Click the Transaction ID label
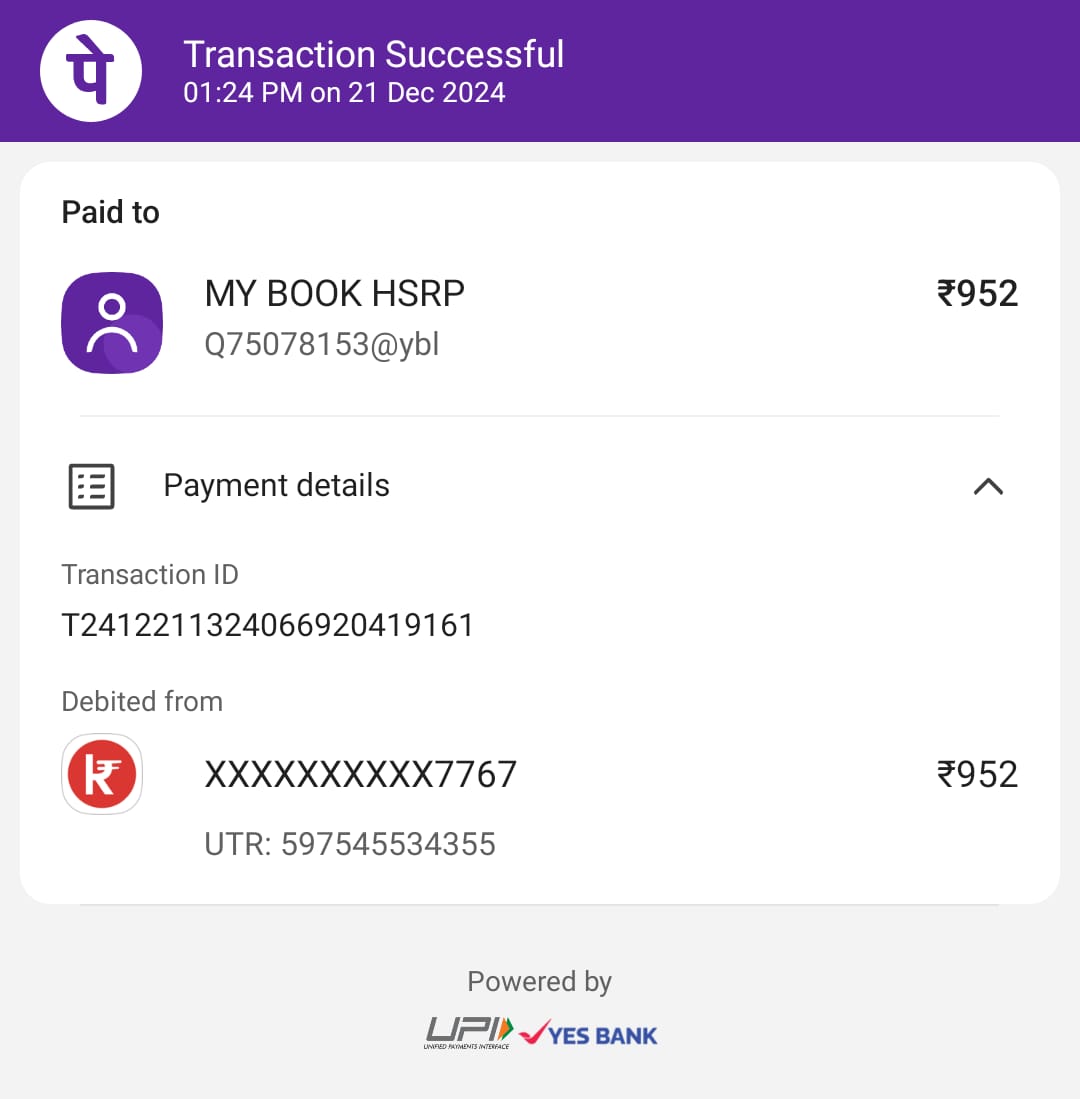The image size is (1080, 1099). click(x=150, y=575)
